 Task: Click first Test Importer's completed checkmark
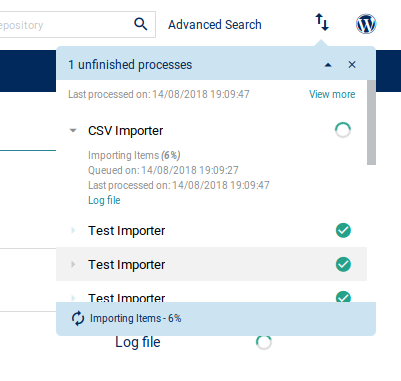click(x=343, y=230)
